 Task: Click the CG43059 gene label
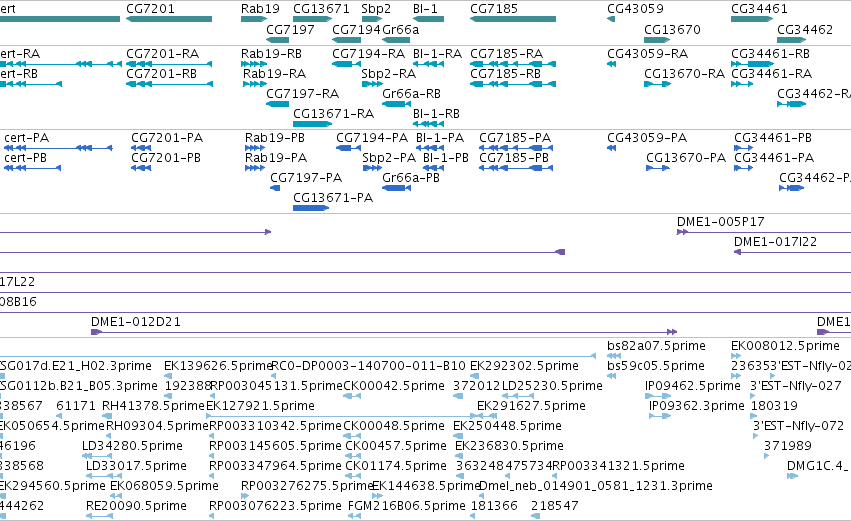[x=635, y=9]
